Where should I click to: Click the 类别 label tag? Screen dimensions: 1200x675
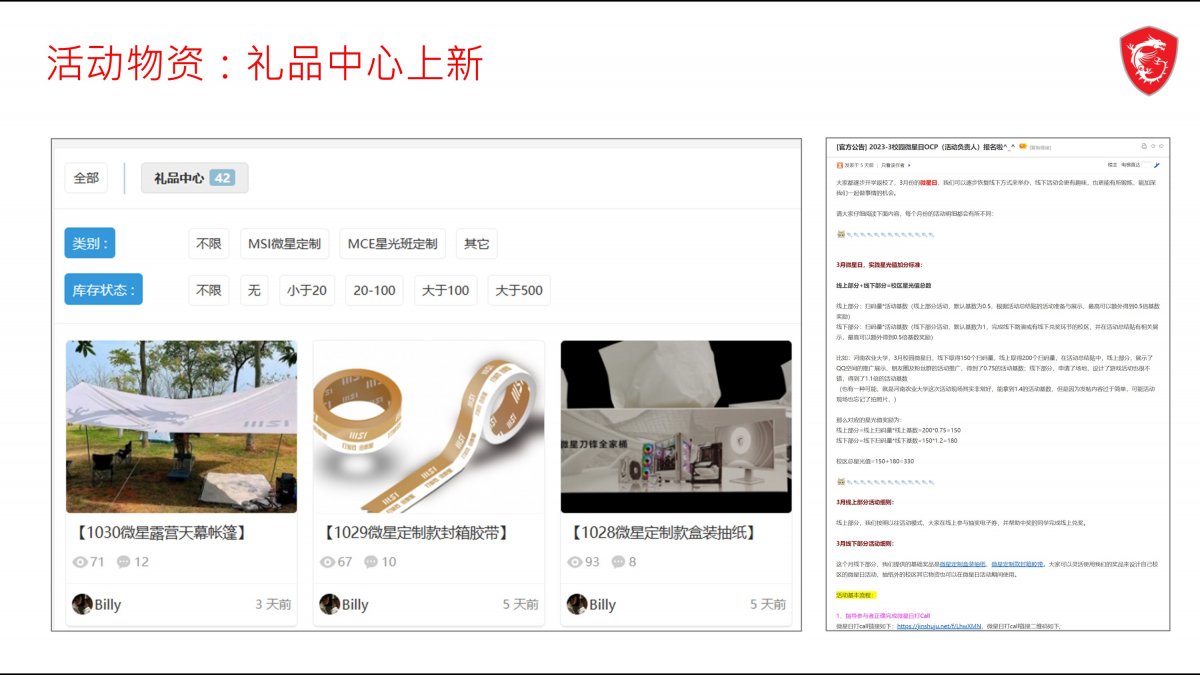tap(90, 243)
